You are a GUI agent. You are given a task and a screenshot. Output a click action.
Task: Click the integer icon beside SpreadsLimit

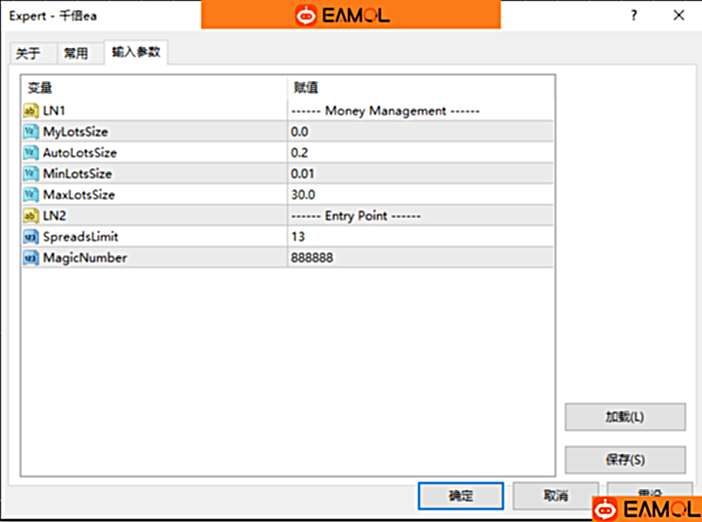pos(31,236)
